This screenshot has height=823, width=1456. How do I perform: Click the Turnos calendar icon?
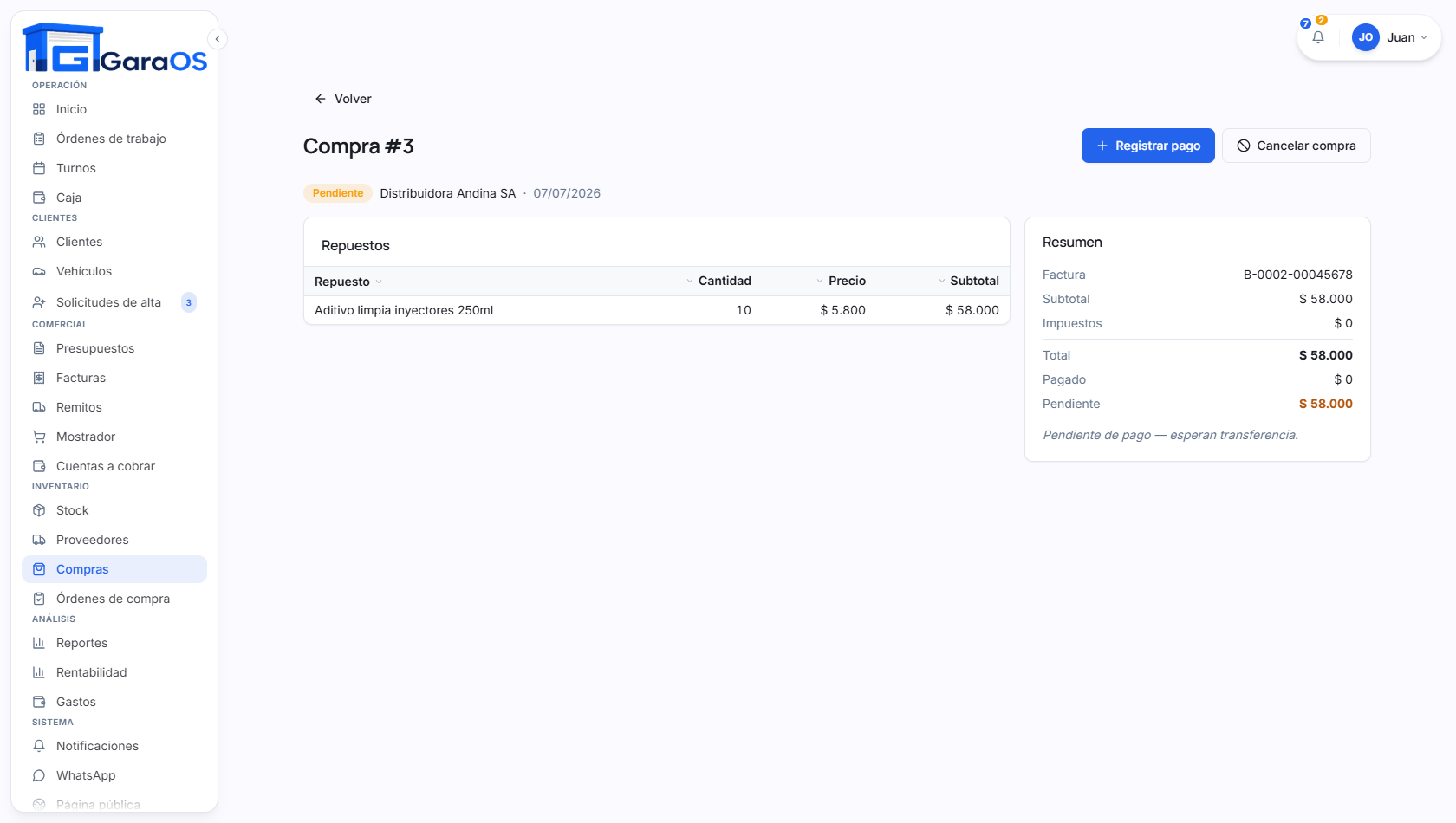(x=39, y=168)
